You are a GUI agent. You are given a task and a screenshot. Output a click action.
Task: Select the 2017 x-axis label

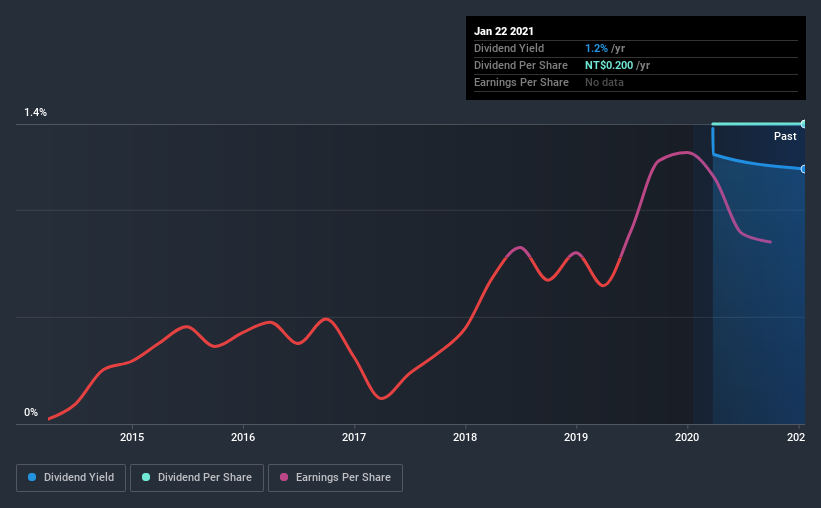click(354, 437)
